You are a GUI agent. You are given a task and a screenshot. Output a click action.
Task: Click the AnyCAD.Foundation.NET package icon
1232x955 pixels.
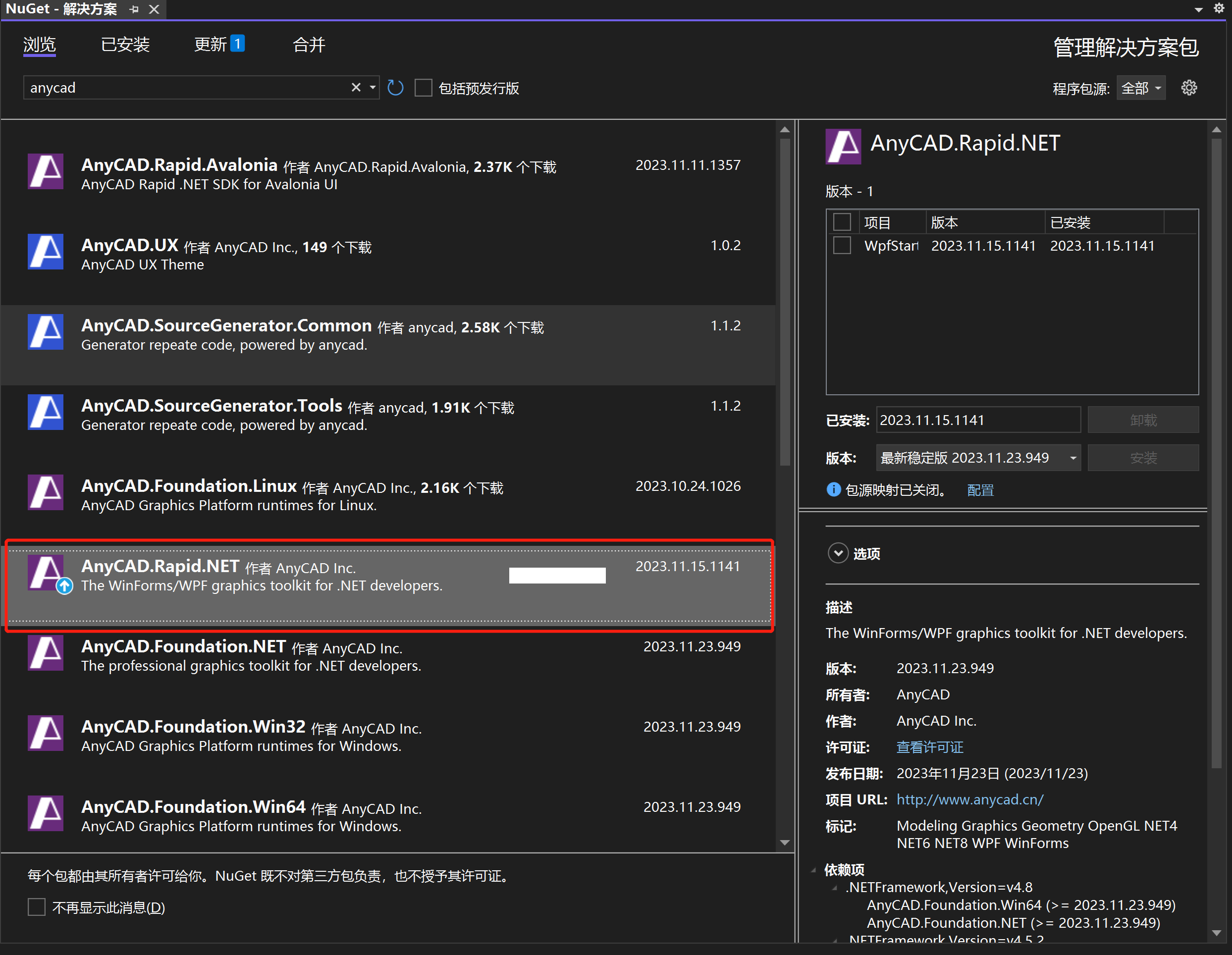click(x=46, y=653)
